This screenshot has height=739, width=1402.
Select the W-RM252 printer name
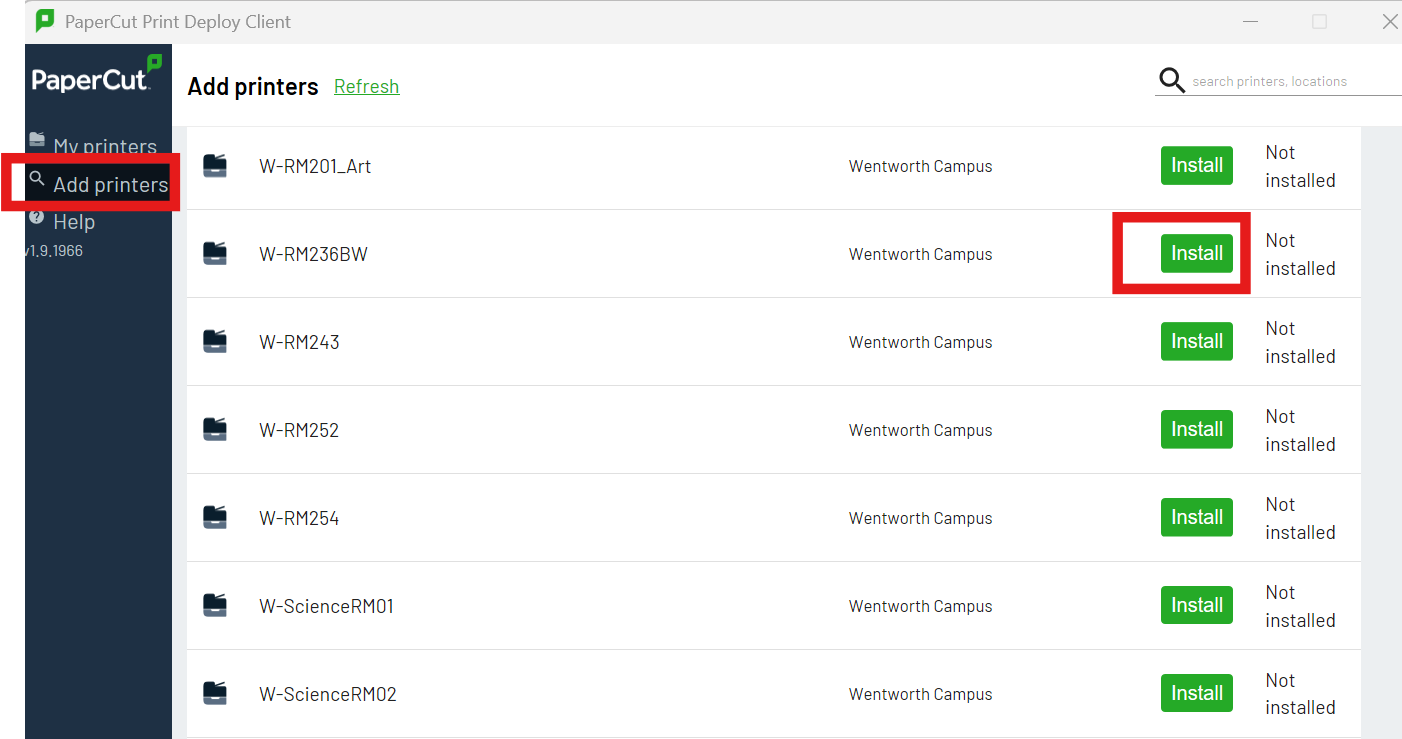[299, 430]
